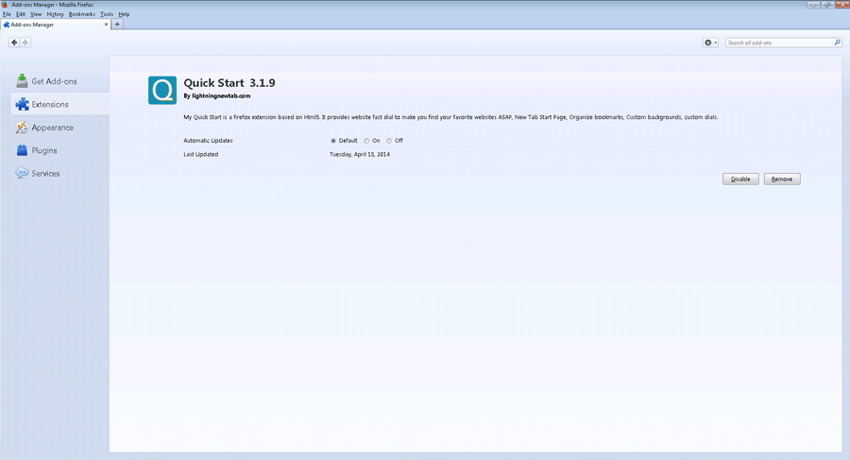Image resolution: width=850 pixels, height=460 pixels.
Task: Click the back arrow button
Action: pyautogui.click(x=14, y=42)
